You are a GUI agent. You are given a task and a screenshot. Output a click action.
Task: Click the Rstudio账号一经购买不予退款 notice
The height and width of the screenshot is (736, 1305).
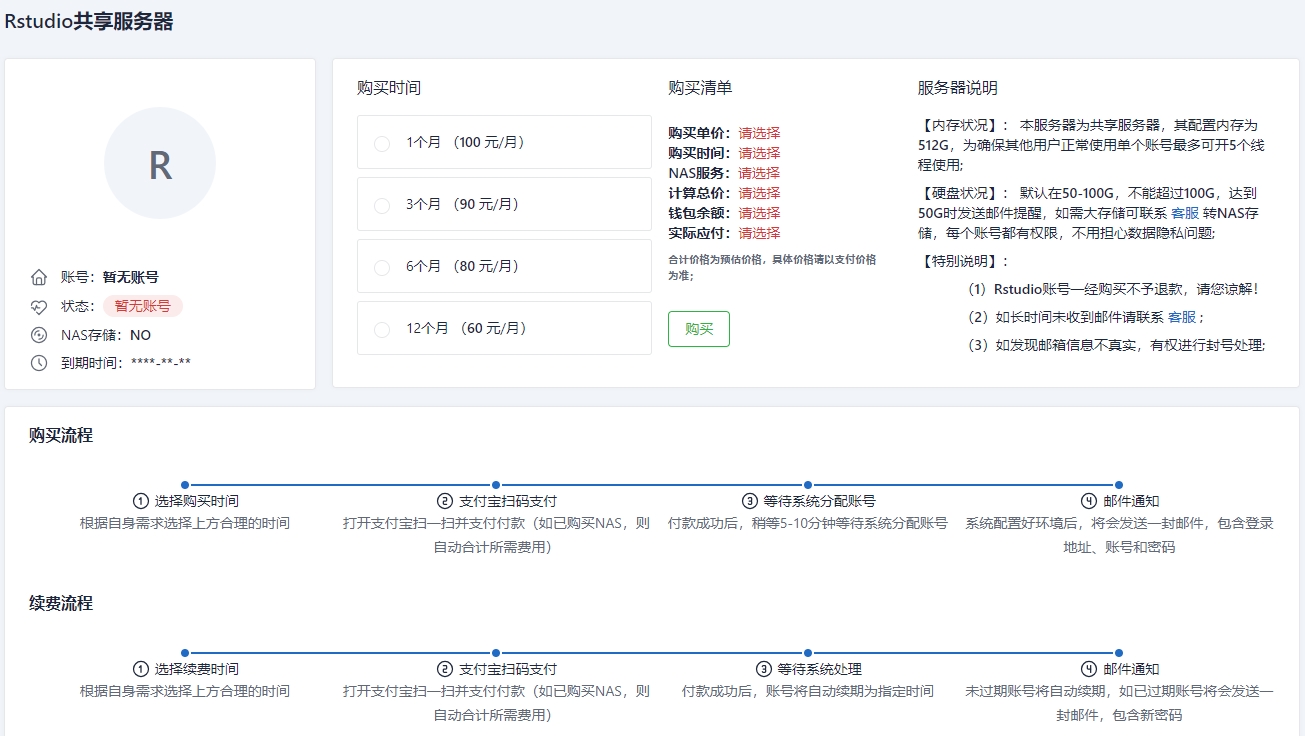[x=1113, y=289]
